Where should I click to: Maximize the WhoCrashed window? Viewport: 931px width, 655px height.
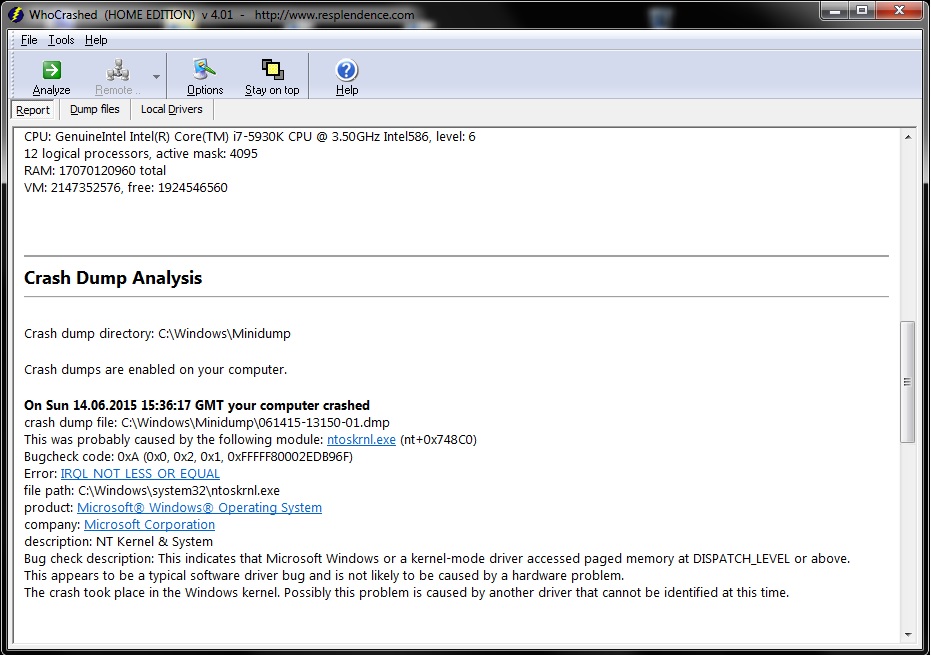coord(862,11)
